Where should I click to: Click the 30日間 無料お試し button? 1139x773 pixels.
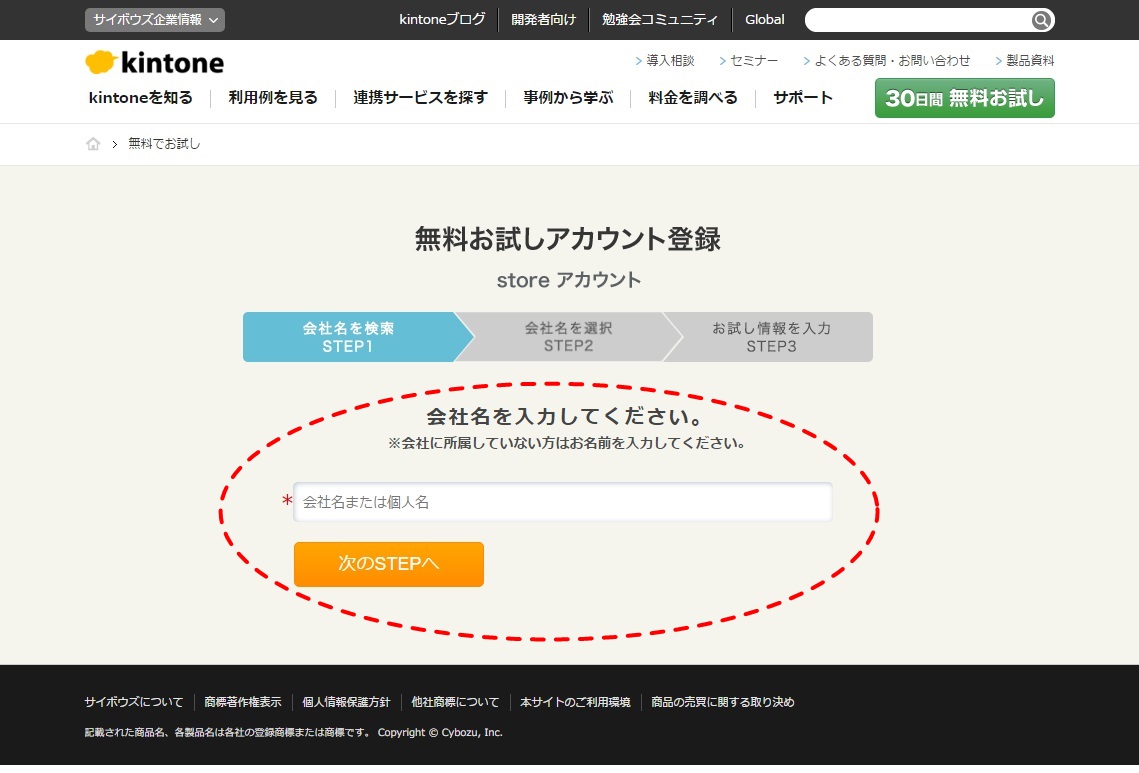tap(965, 98)
